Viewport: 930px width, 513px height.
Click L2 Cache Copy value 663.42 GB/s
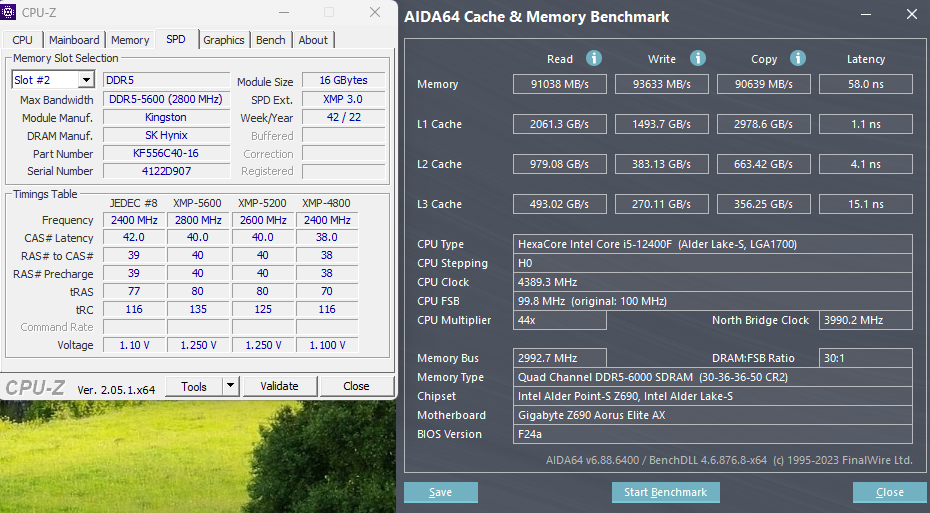pyautogui.click(x=764, y=164)
